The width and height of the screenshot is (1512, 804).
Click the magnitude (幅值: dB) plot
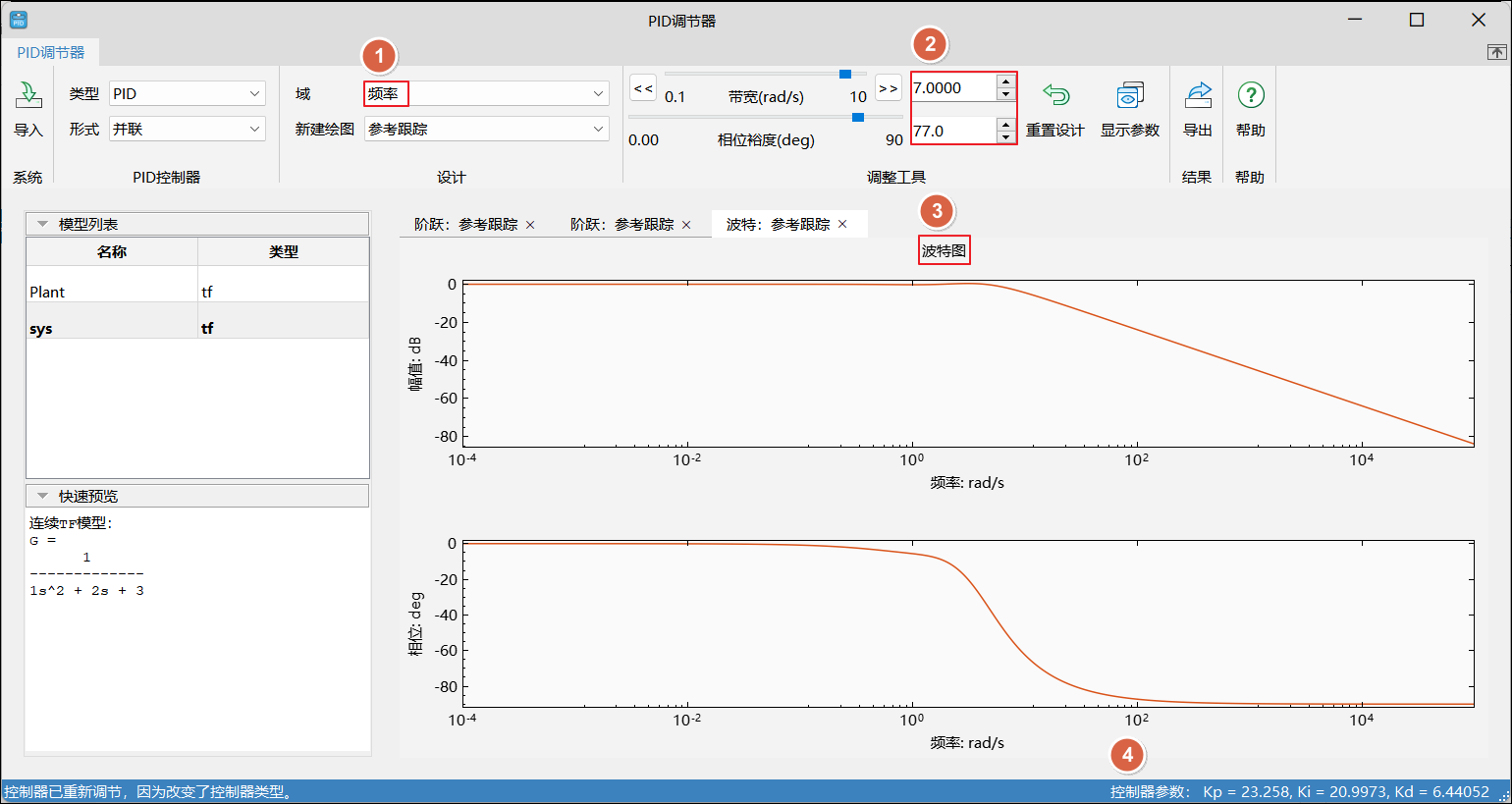968,363
